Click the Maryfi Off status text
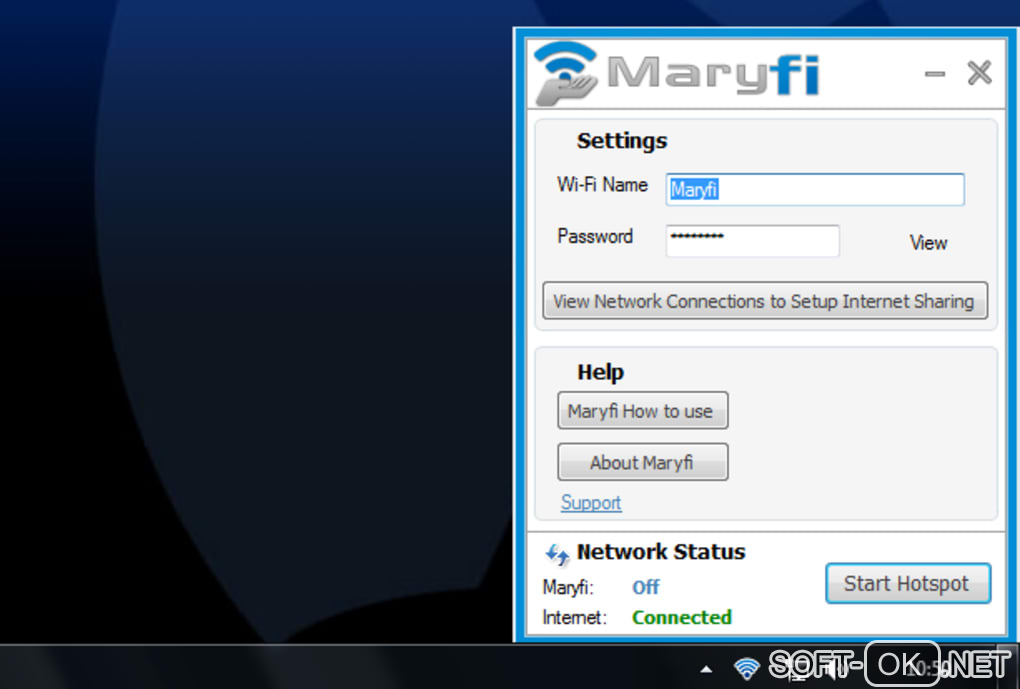This screenshot has width=1020, height=689. (645, 588)
